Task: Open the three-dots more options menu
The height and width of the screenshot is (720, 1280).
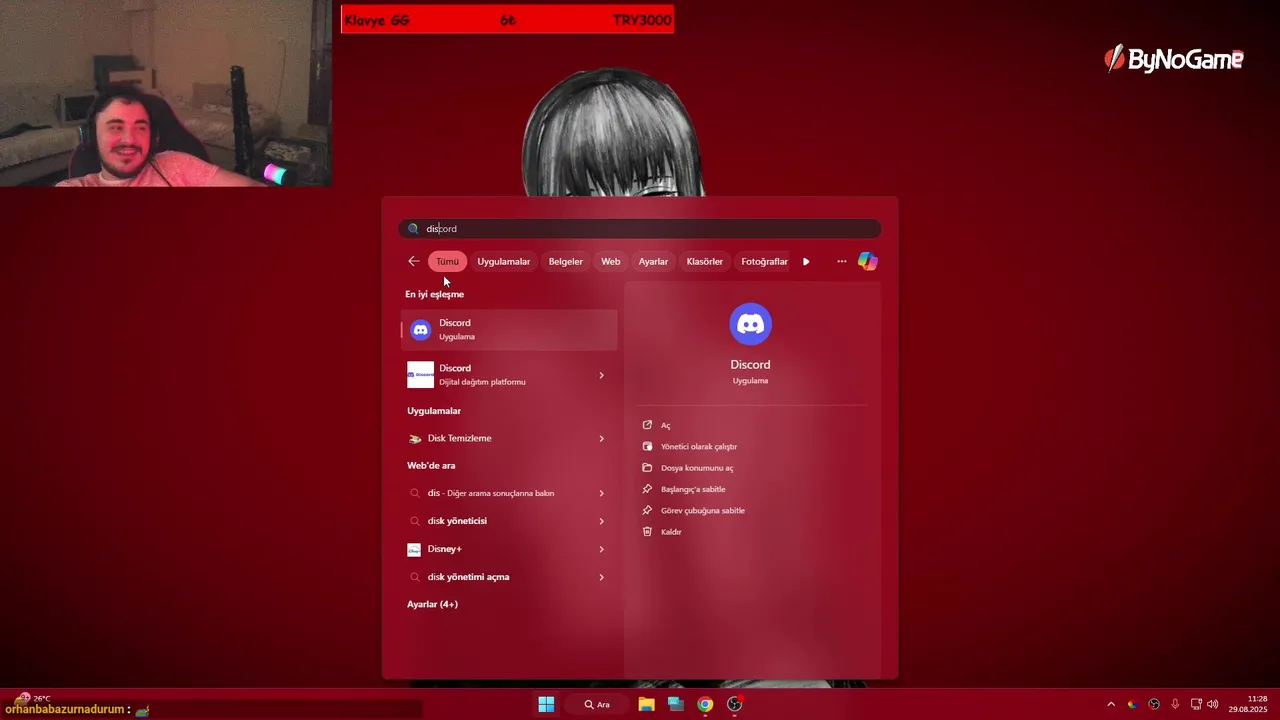Action: 842,261
